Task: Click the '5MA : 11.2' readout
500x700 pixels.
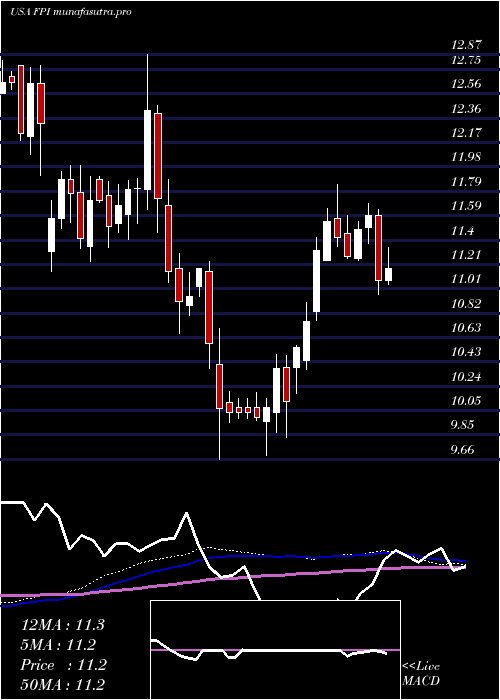Action: click(x=59, y=645)
